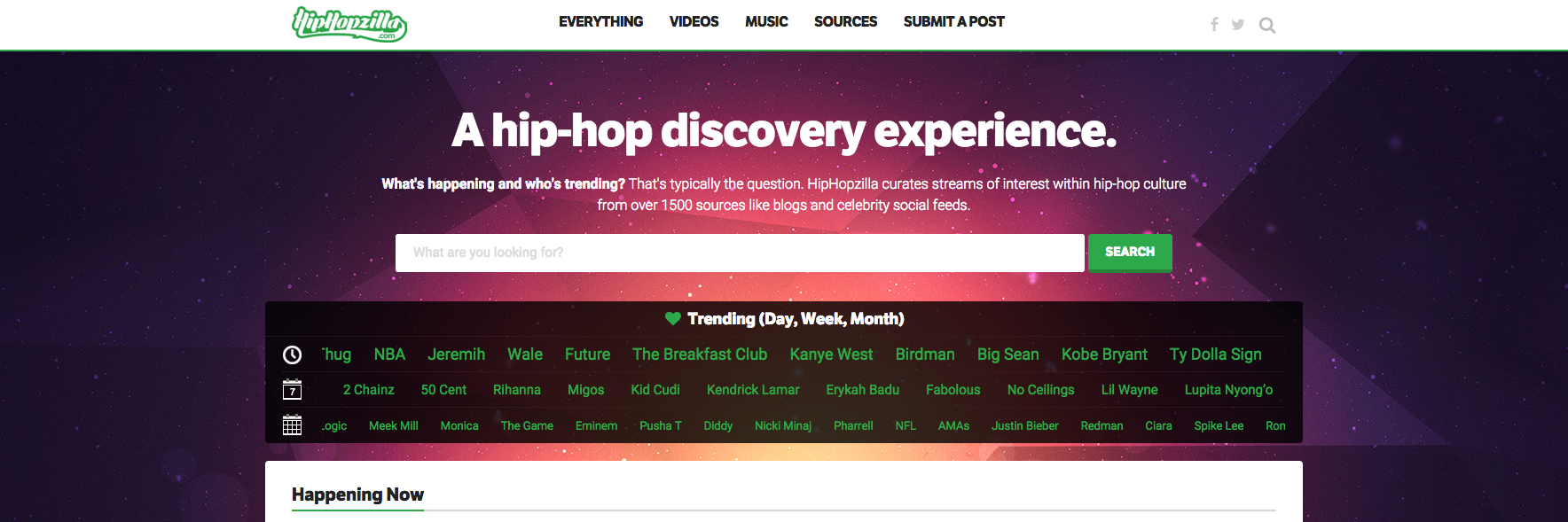Screen dimensions: 1568x522
Task: Open the Migos weekly link
Action: pos(585,390)
